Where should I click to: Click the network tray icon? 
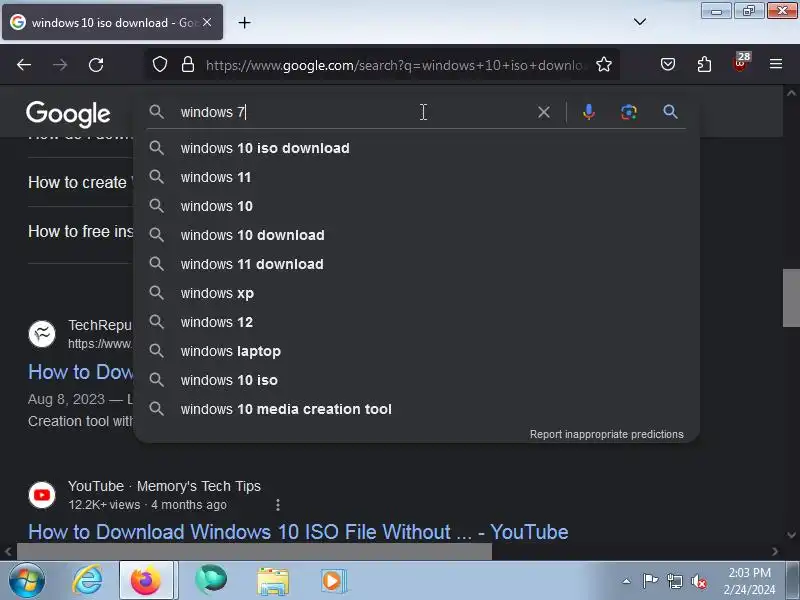674,581
